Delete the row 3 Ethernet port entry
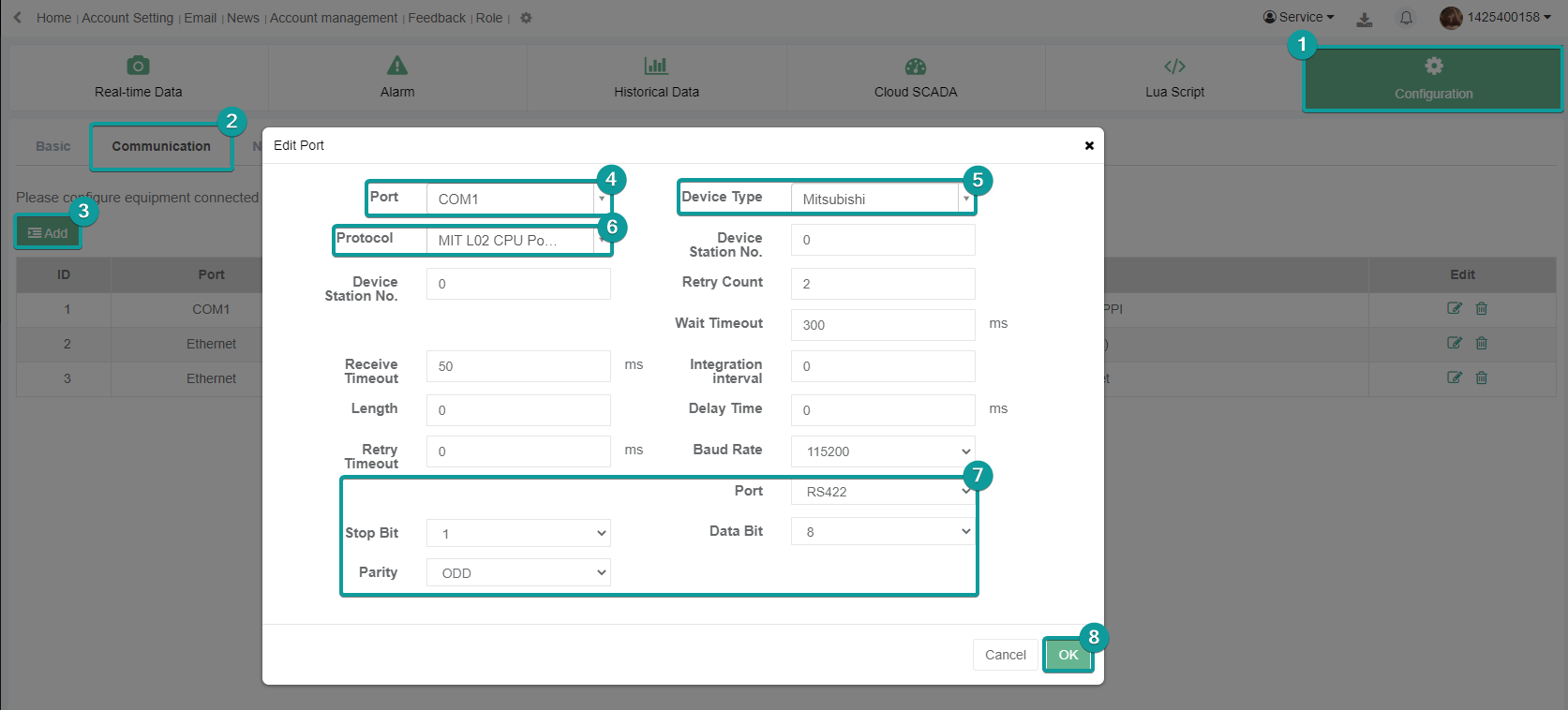The width and height of the screenshot is (1568, 710). coord(1482,377)
